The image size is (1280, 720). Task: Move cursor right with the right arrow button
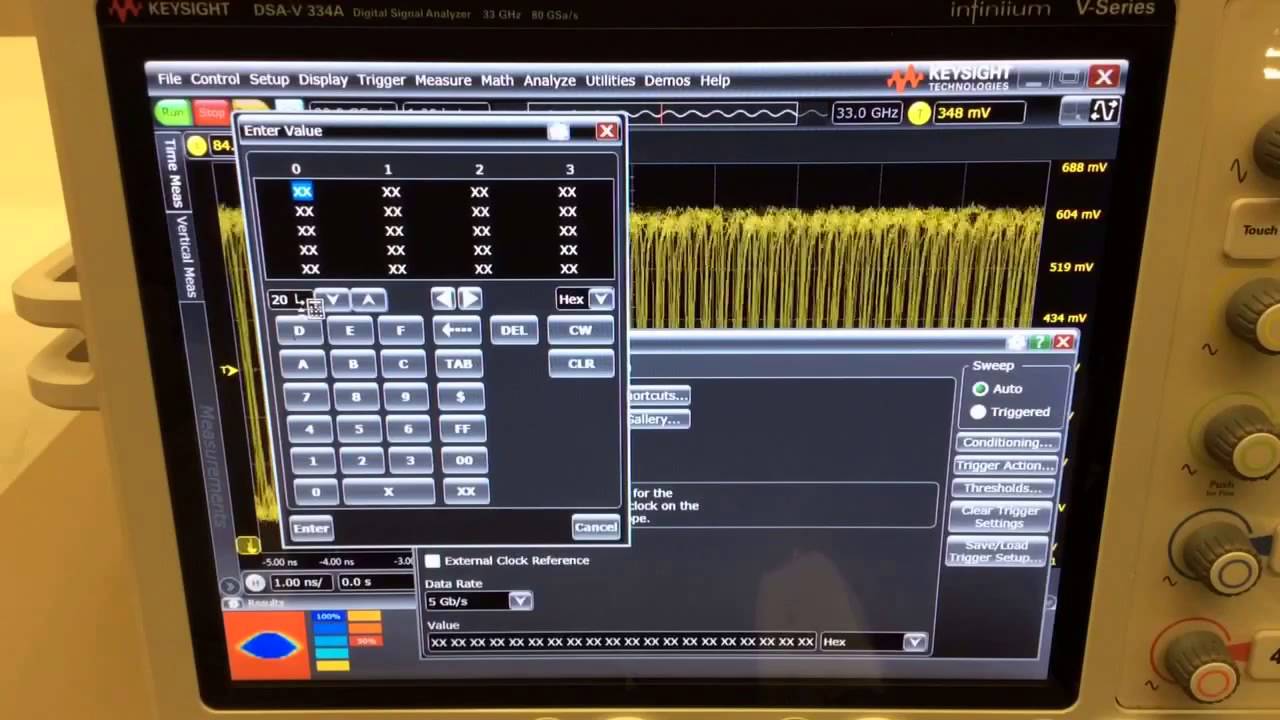(x=469, y=298)
